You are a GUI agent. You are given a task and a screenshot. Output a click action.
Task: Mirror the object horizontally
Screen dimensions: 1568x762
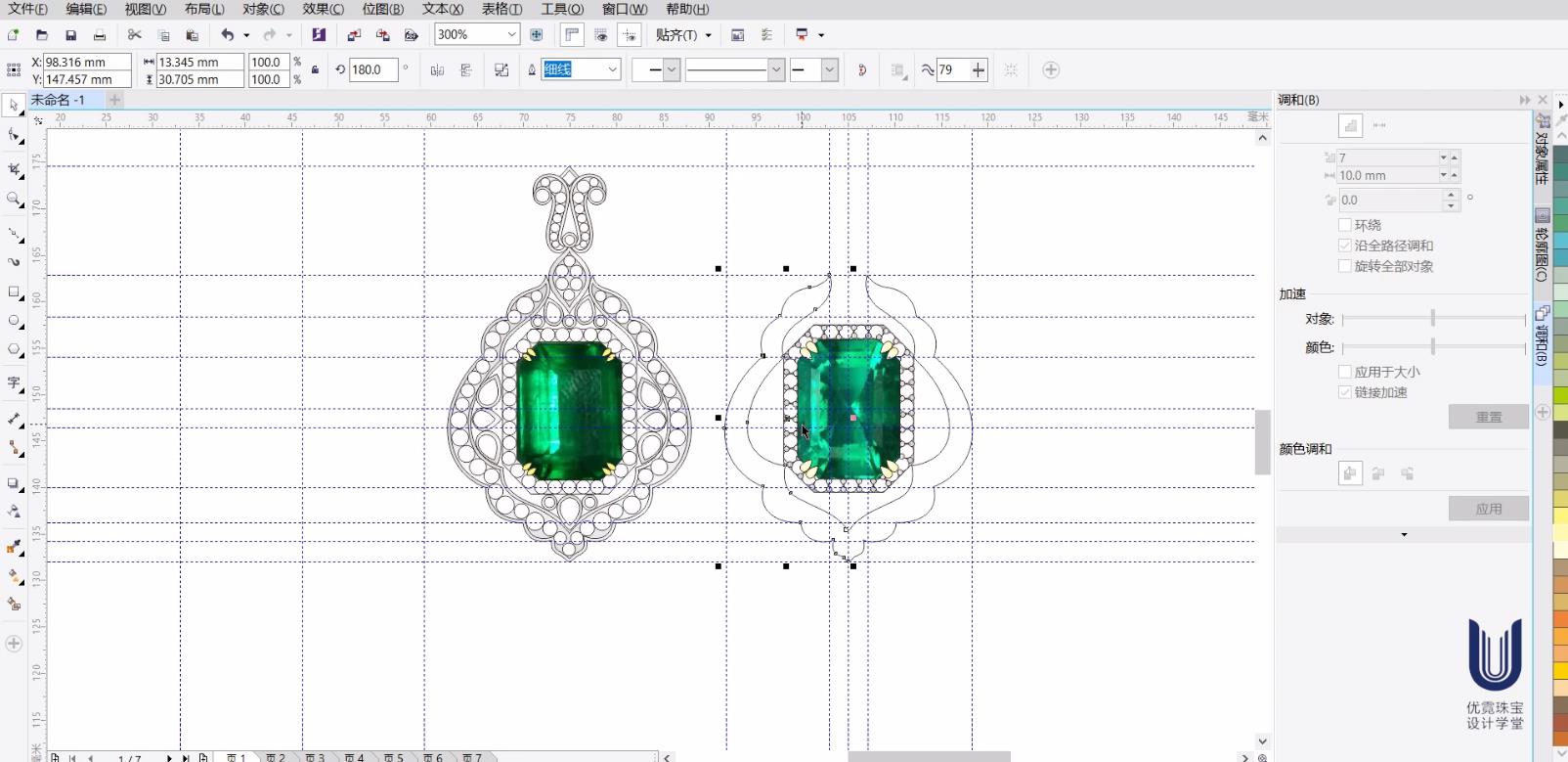tap(437, 70)
